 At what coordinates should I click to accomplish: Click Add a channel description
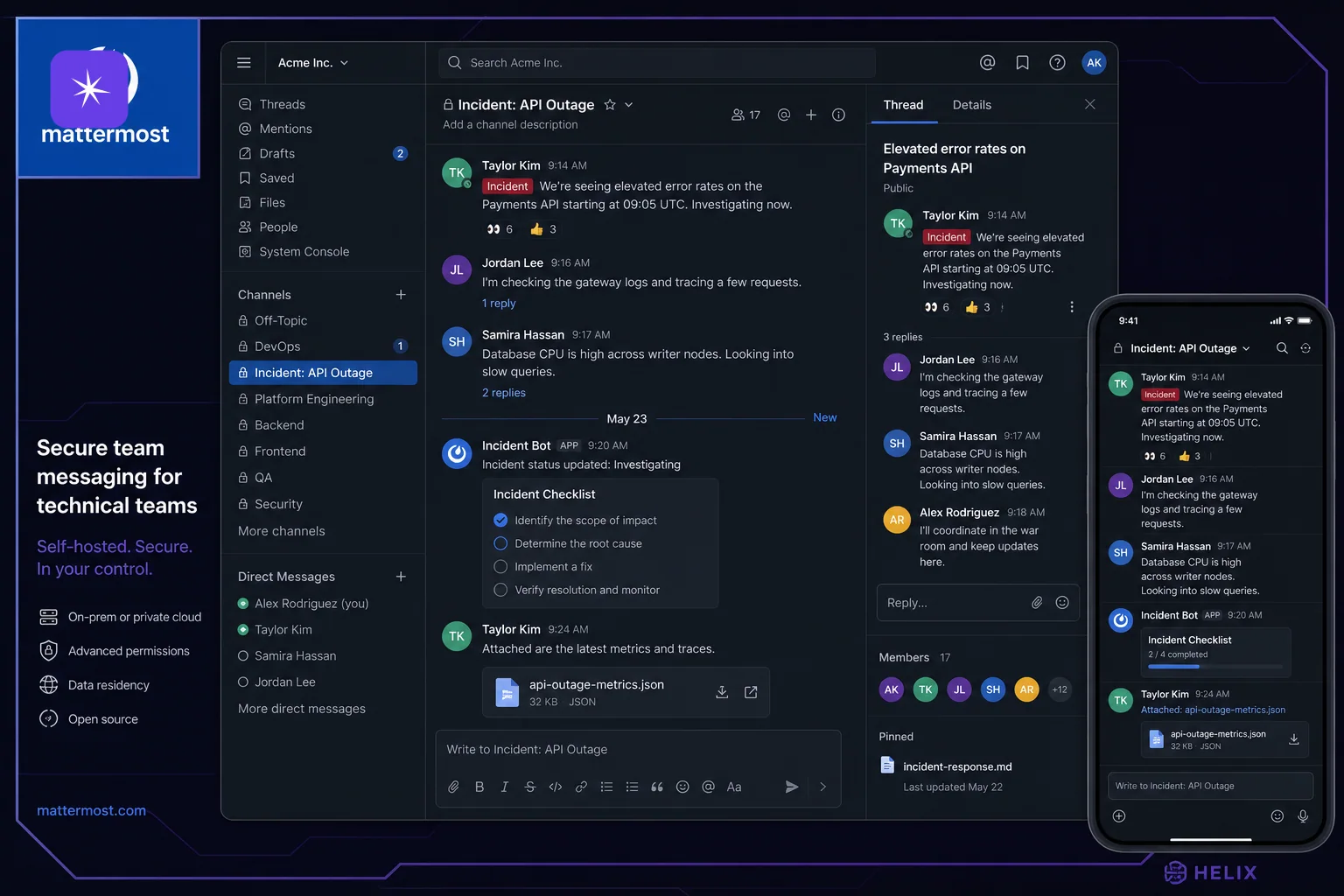(510, 125)
